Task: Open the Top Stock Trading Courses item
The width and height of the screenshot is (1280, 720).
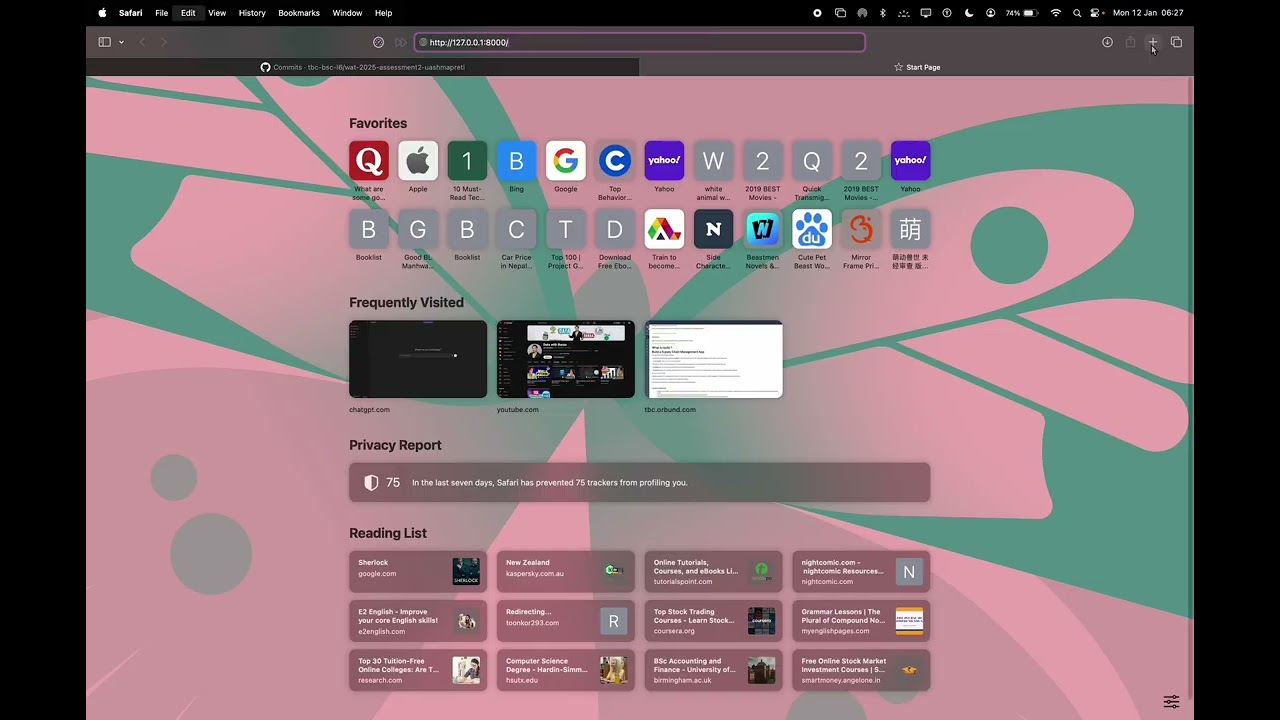Action: pos(714,621)
